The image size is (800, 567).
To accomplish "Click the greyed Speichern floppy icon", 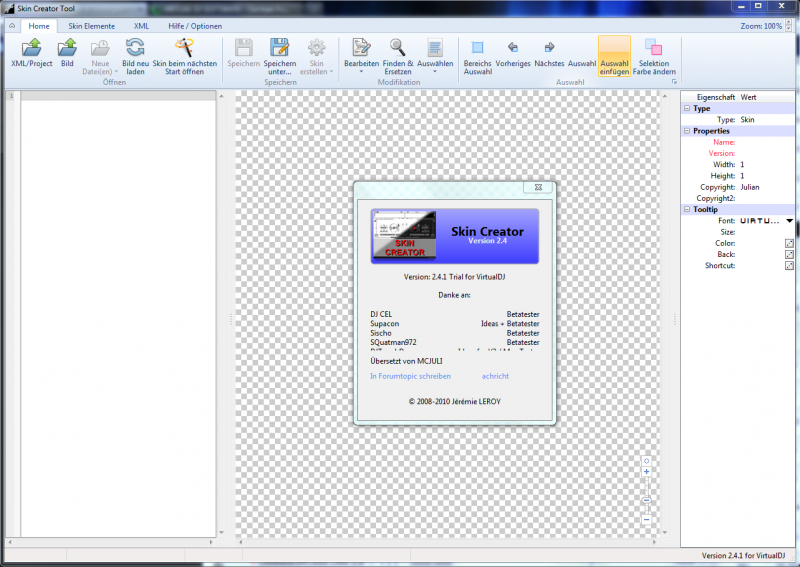I will coord(243,48).
